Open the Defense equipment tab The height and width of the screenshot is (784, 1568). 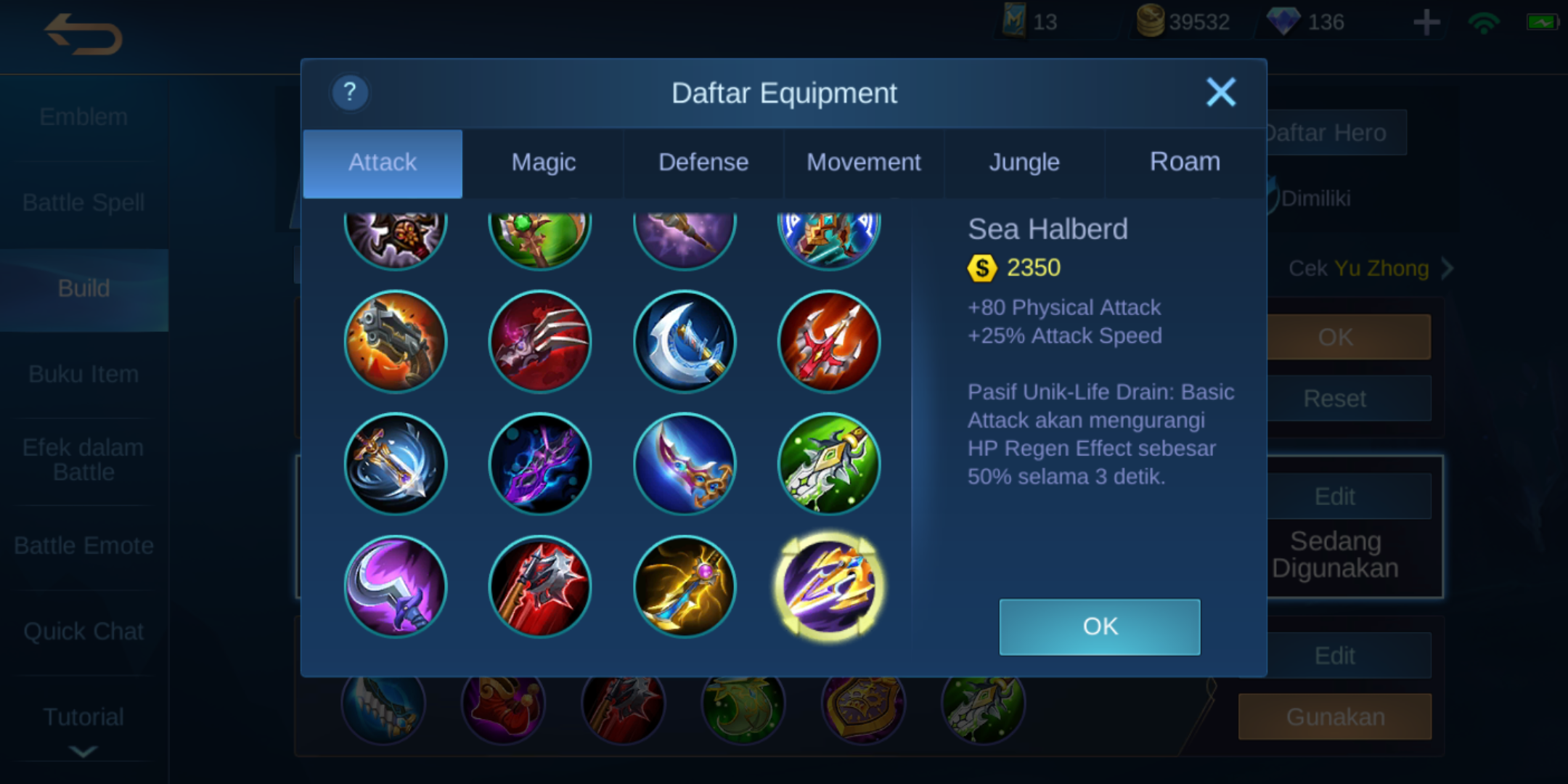tap(703, 163)
